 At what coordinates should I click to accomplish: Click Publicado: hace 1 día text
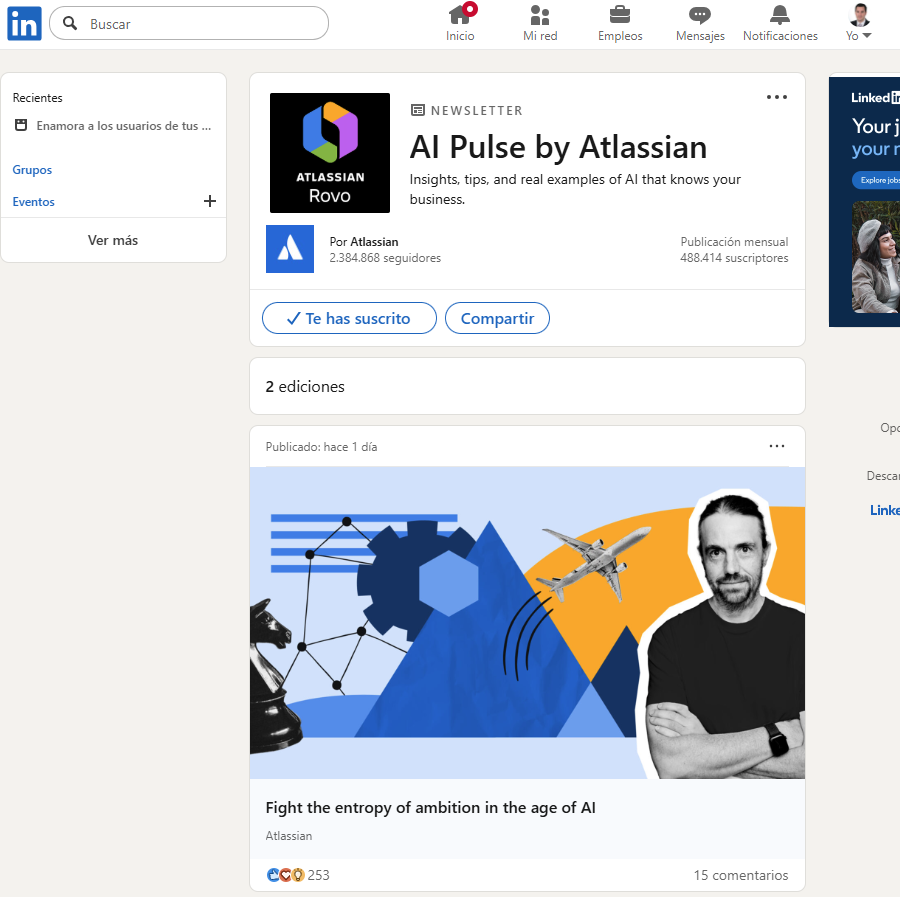321,446
